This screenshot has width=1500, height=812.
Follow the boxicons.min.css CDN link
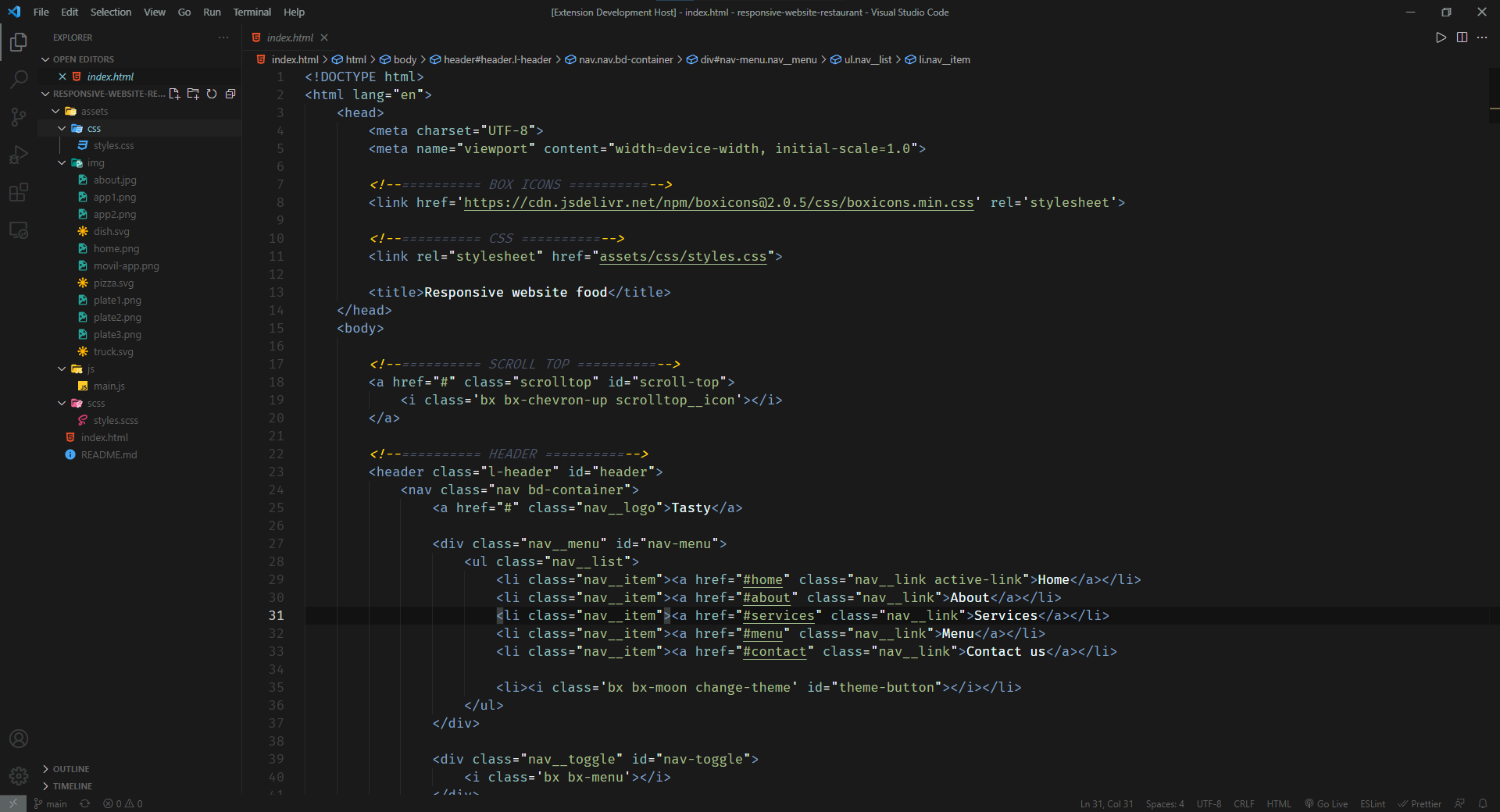click(x=719, y=203)
